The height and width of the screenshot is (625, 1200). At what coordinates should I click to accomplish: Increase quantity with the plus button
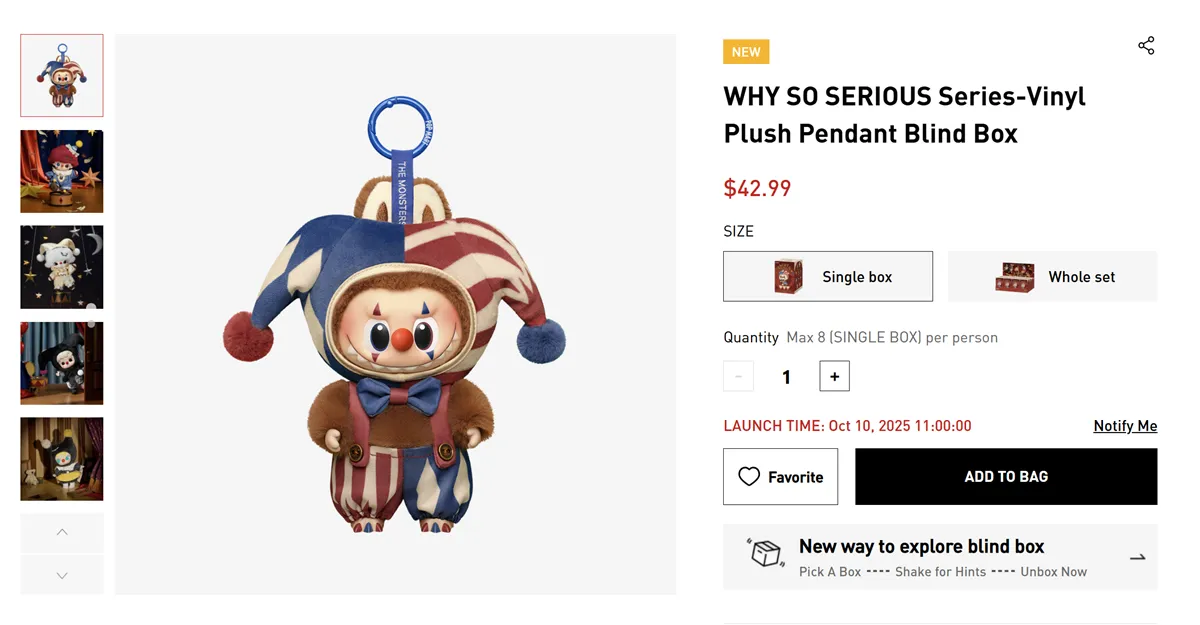[x=834, y=376]
